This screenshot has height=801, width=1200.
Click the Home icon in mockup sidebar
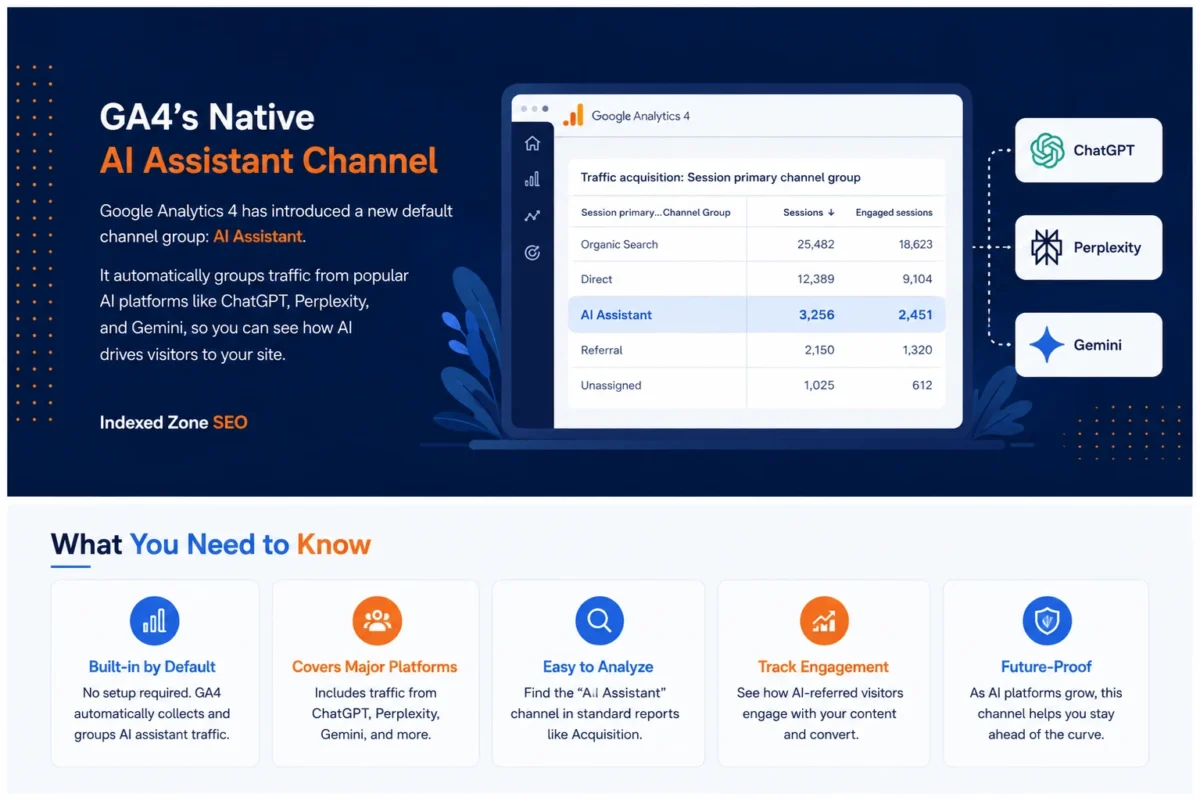point(532,143)
